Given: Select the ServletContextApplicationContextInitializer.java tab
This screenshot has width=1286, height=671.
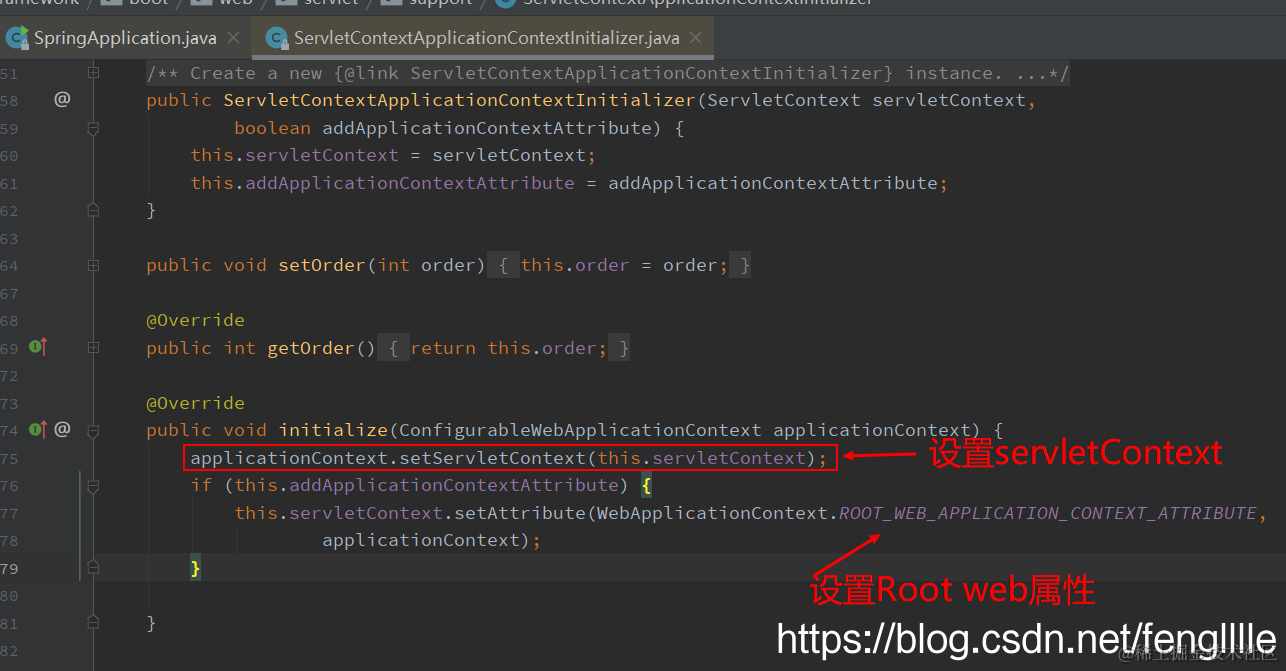Looking at the screenshot, I should pyautogui.click(x=485, y=38).
